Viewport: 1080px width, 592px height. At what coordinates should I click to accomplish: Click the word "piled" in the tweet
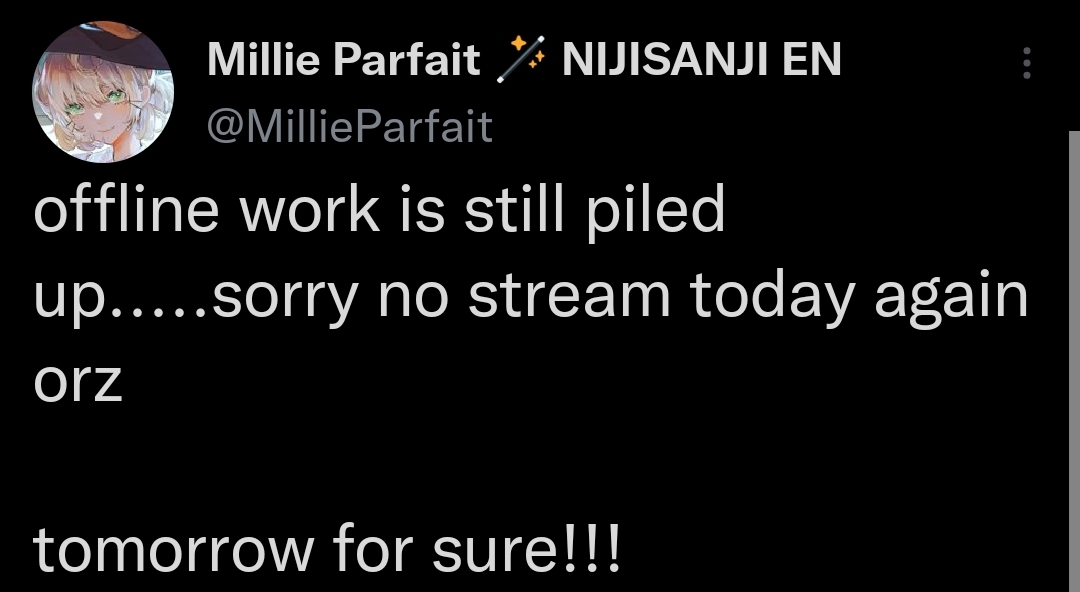coord(655,213)
